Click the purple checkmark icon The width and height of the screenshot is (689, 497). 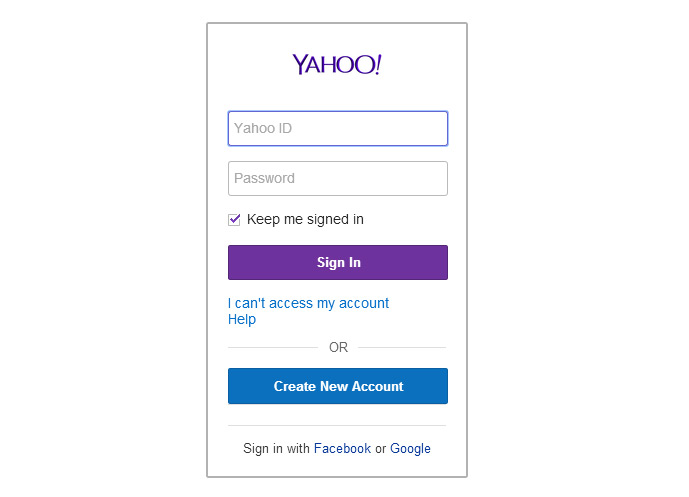tap(235, 219)
